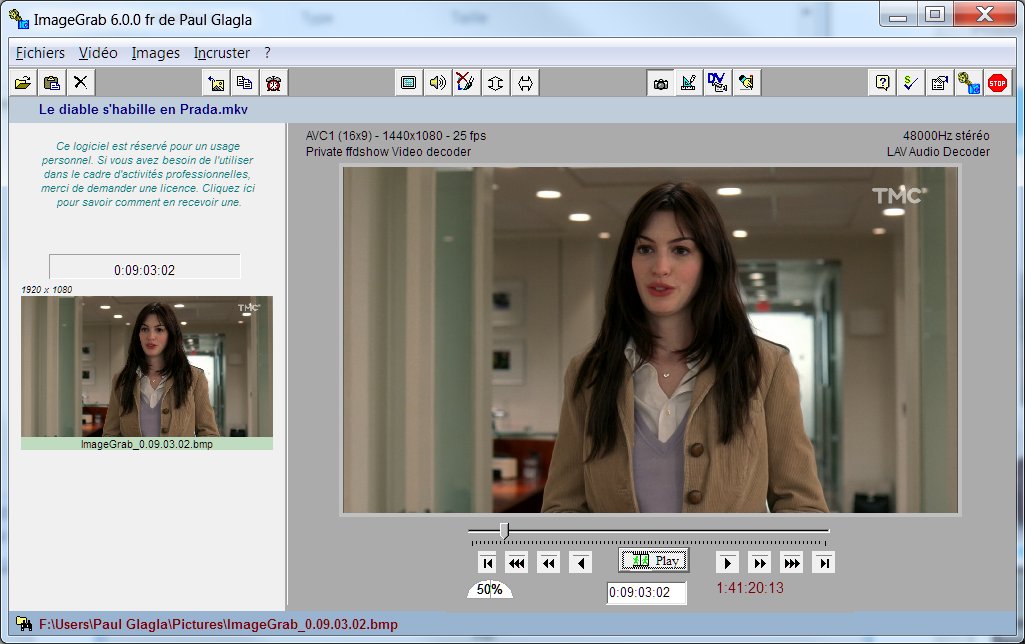Click the ImageGrab_0.09.03.02.bmp thumbnail
This screenshot has height=644, width=1025.
[147, 367]
